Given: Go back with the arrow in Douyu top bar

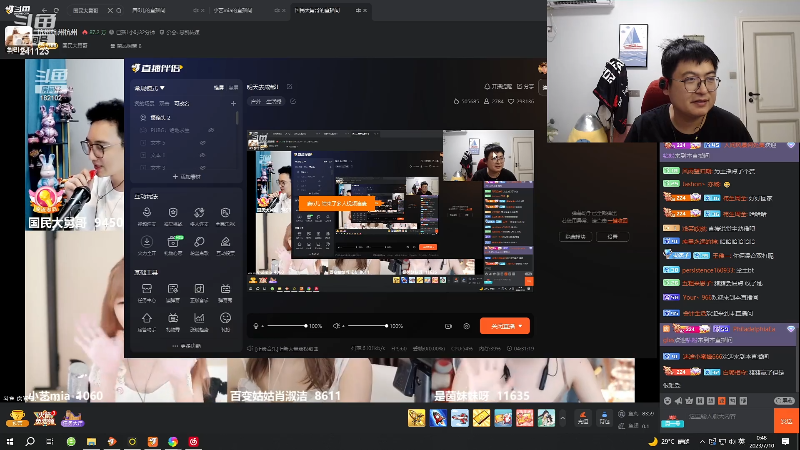Looking at the screenshot, I should 44,10.
